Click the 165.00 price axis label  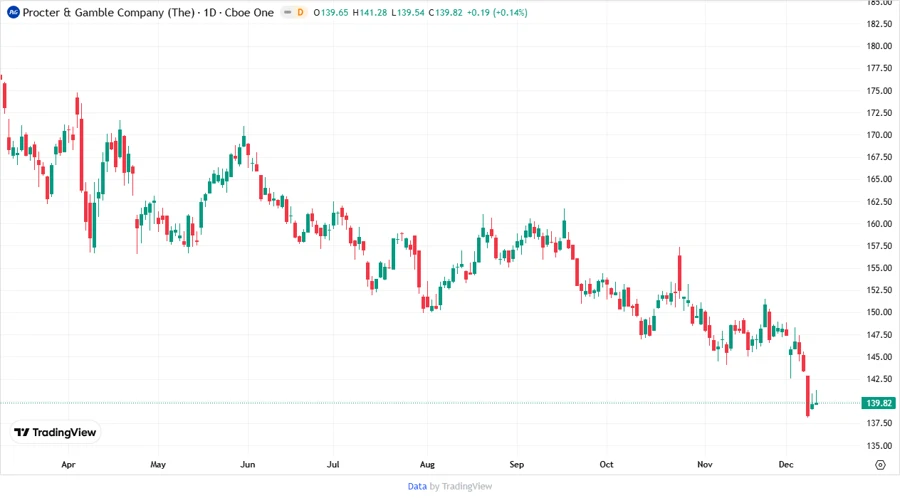pyautogui.click(x=879, y=179)
